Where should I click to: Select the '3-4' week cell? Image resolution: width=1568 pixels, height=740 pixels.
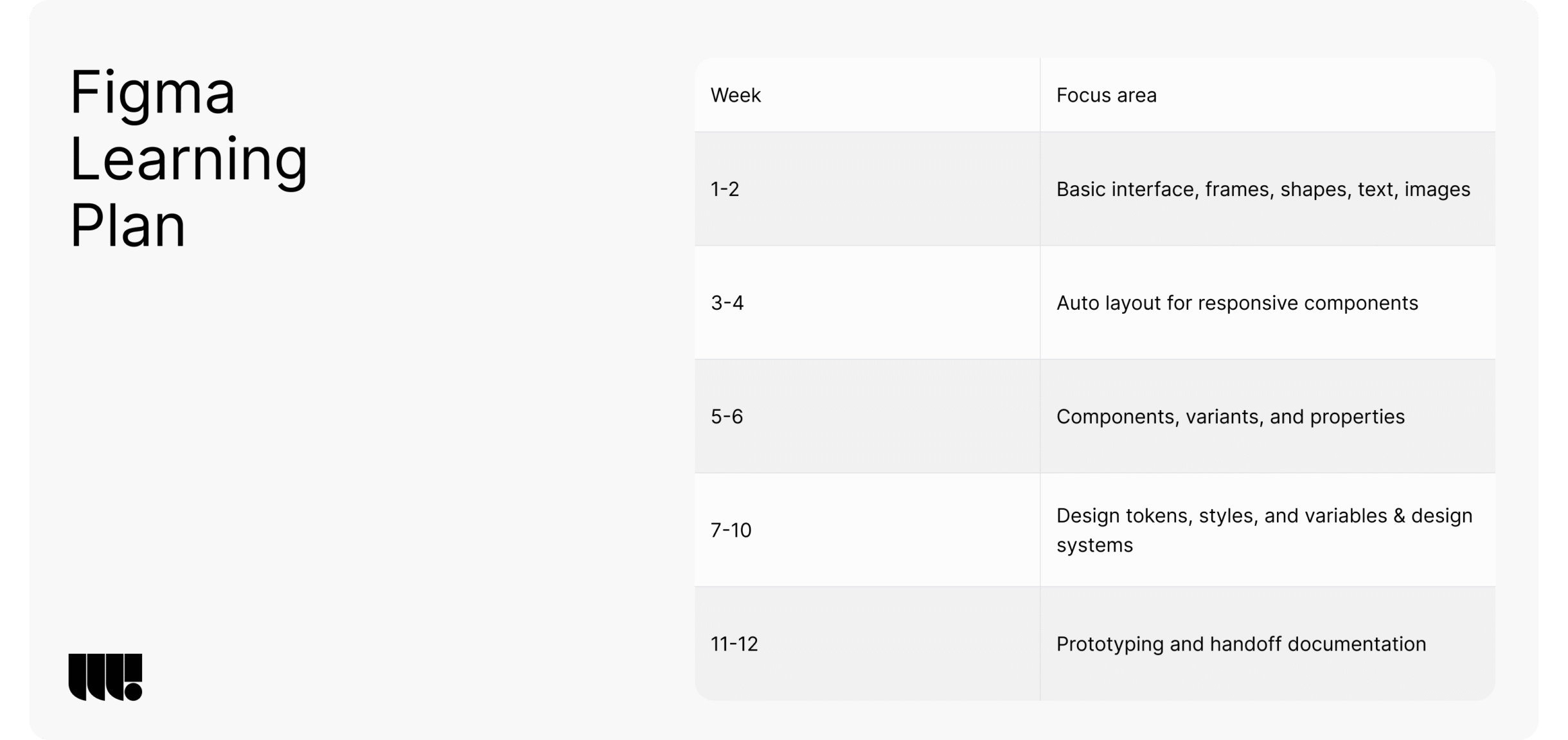(727, 303)
